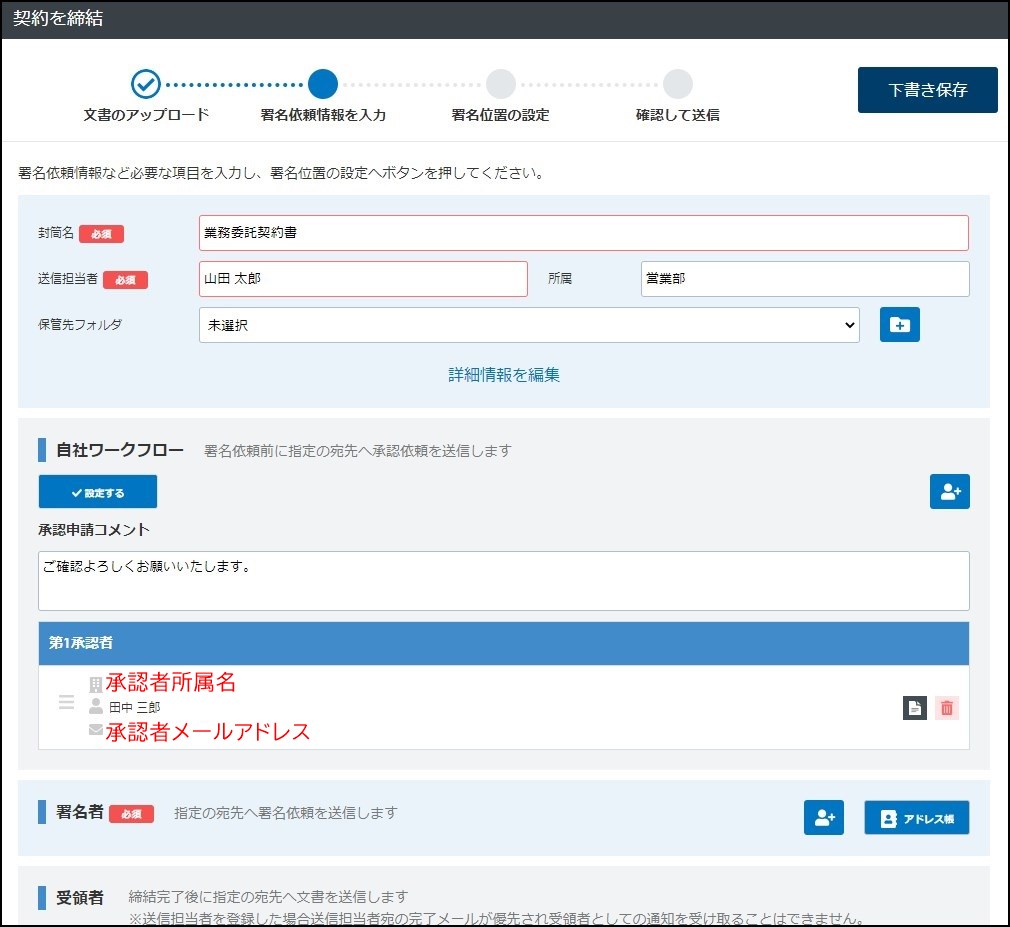Select the 確認して送信 step

click(677, 84)
